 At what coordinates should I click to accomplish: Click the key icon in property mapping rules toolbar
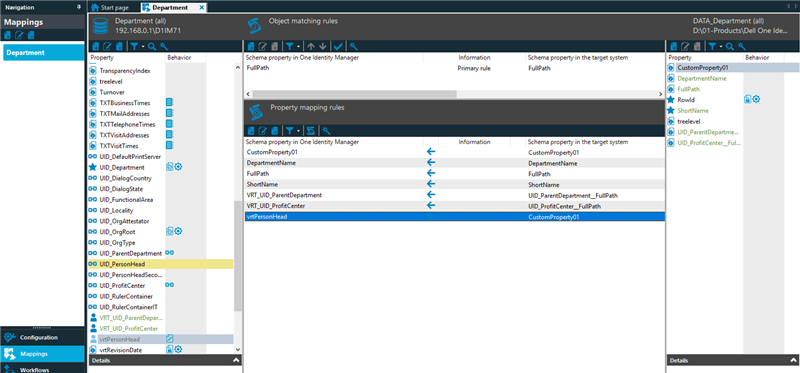[327, 131]
